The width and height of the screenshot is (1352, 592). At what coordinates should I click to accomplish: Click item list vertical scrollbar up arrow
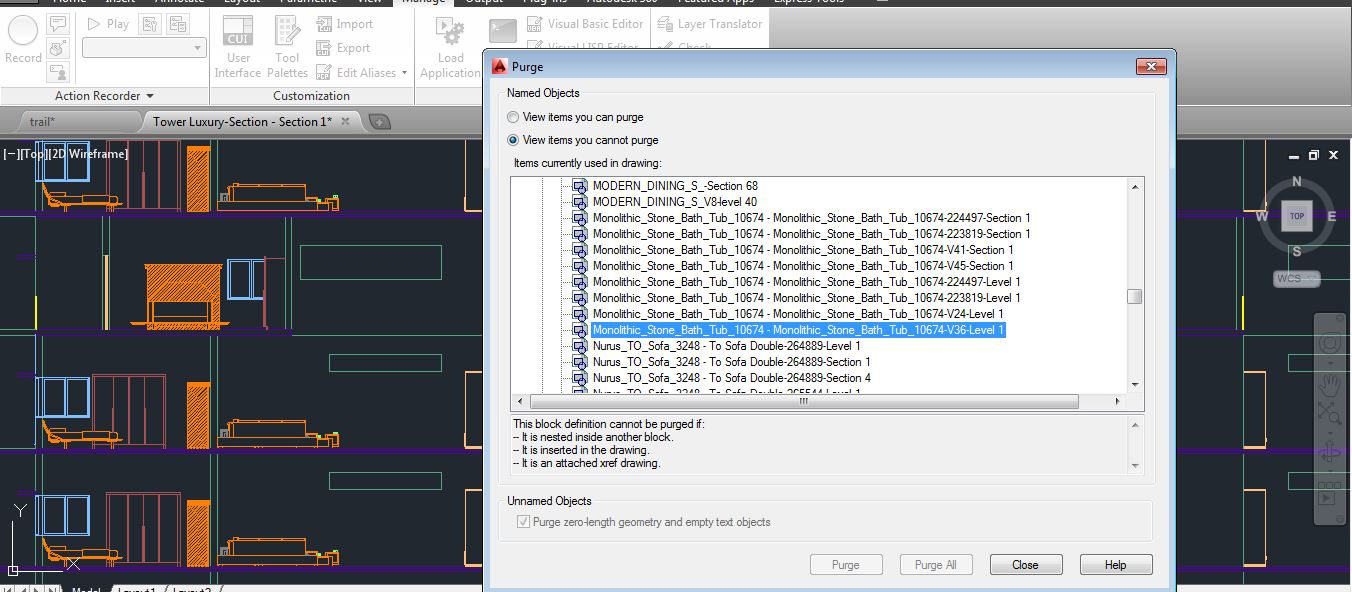[1134, 187]
